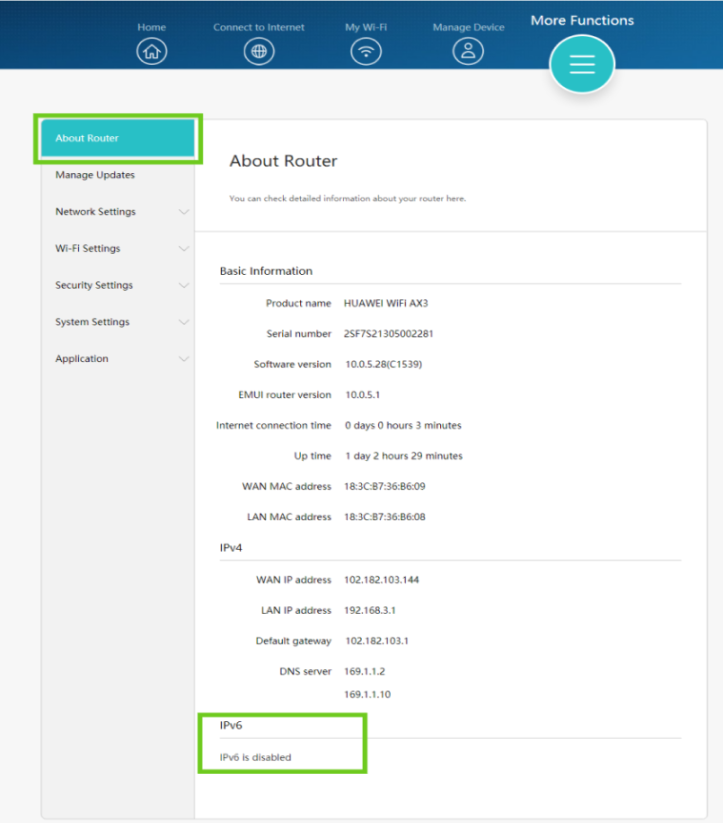Expand the Application section chevron
The image size is (723, 823).
coord(183,359)
